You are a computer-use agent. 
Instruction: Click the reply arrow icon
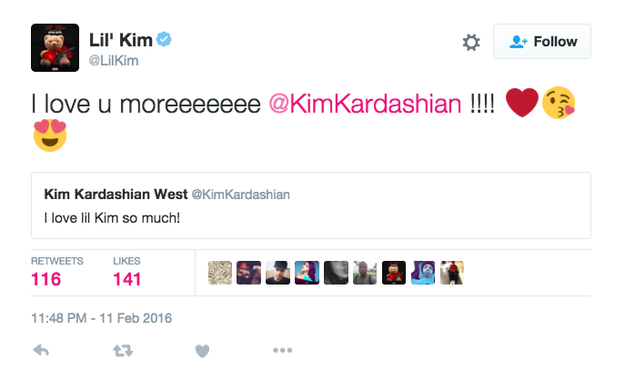coord(41,350)
